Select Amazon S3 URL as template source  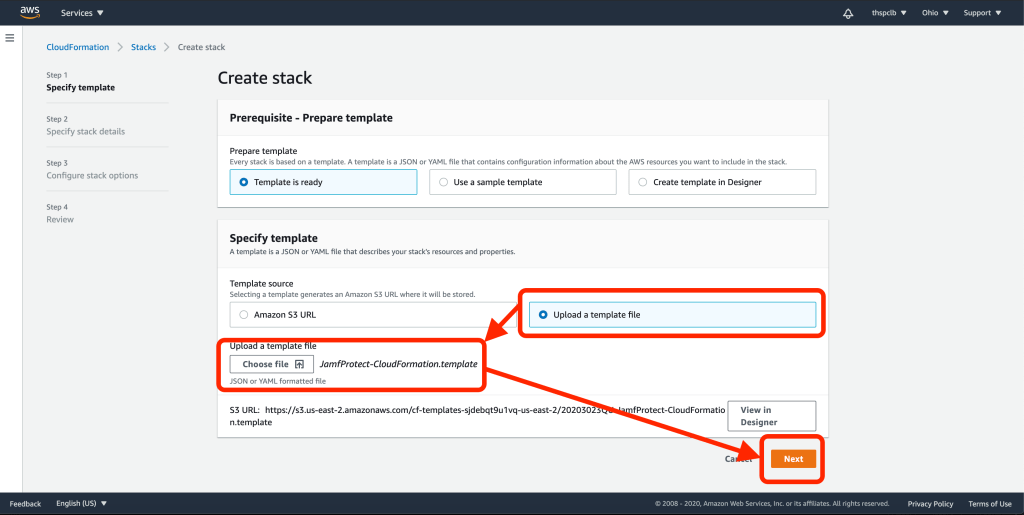(x=243, y=315)
